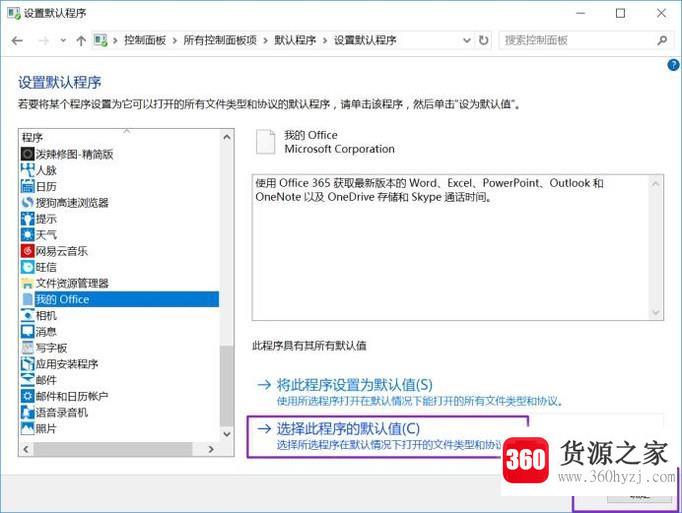
Task: Click the 控制面板 breadcrumb
Action: pyautogui.click(x=145, y=40)
